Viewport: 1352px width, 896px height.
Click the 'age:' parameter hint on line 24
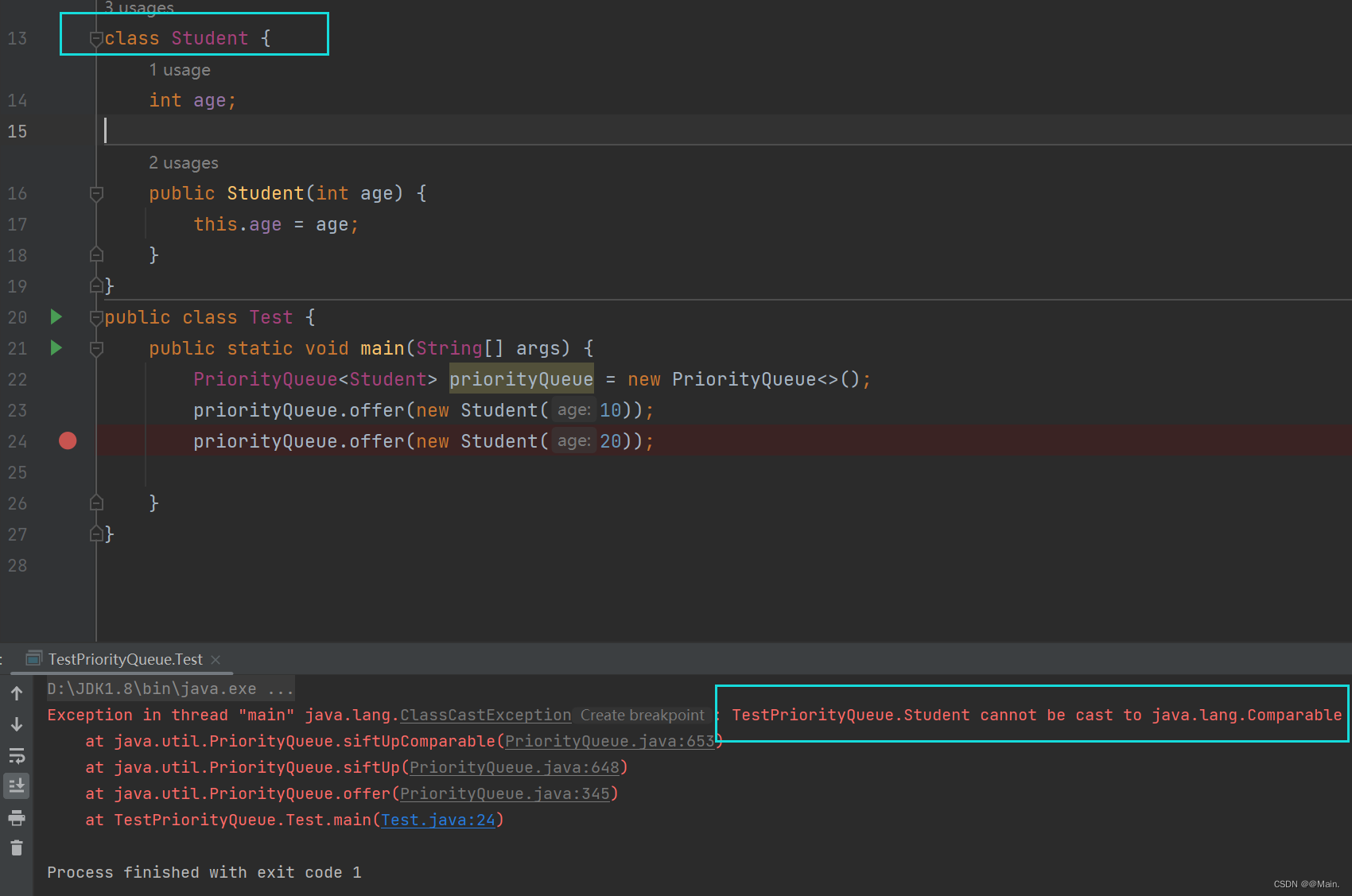(573, 441)
